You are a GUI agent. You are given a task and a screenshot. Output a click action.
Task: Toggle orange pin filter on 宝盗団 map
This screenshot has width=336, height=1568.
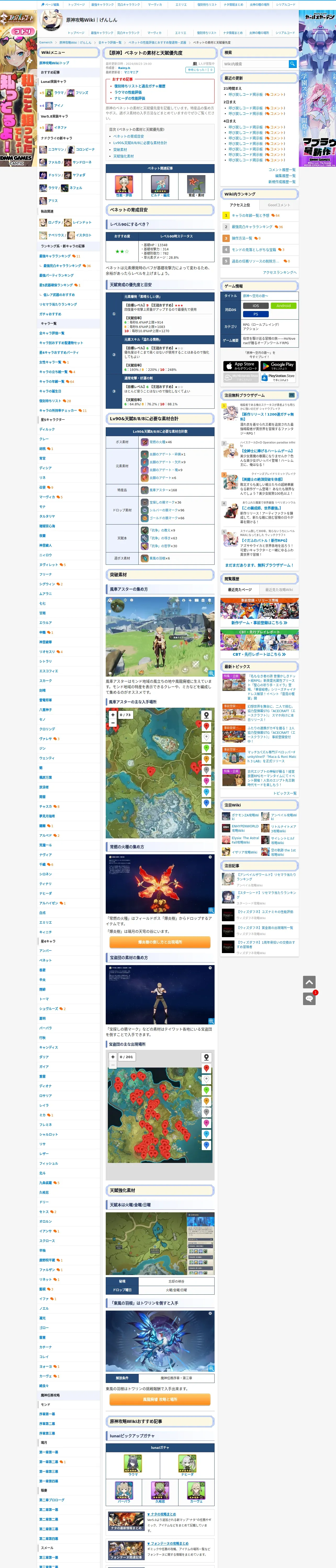coord(206,1101)
